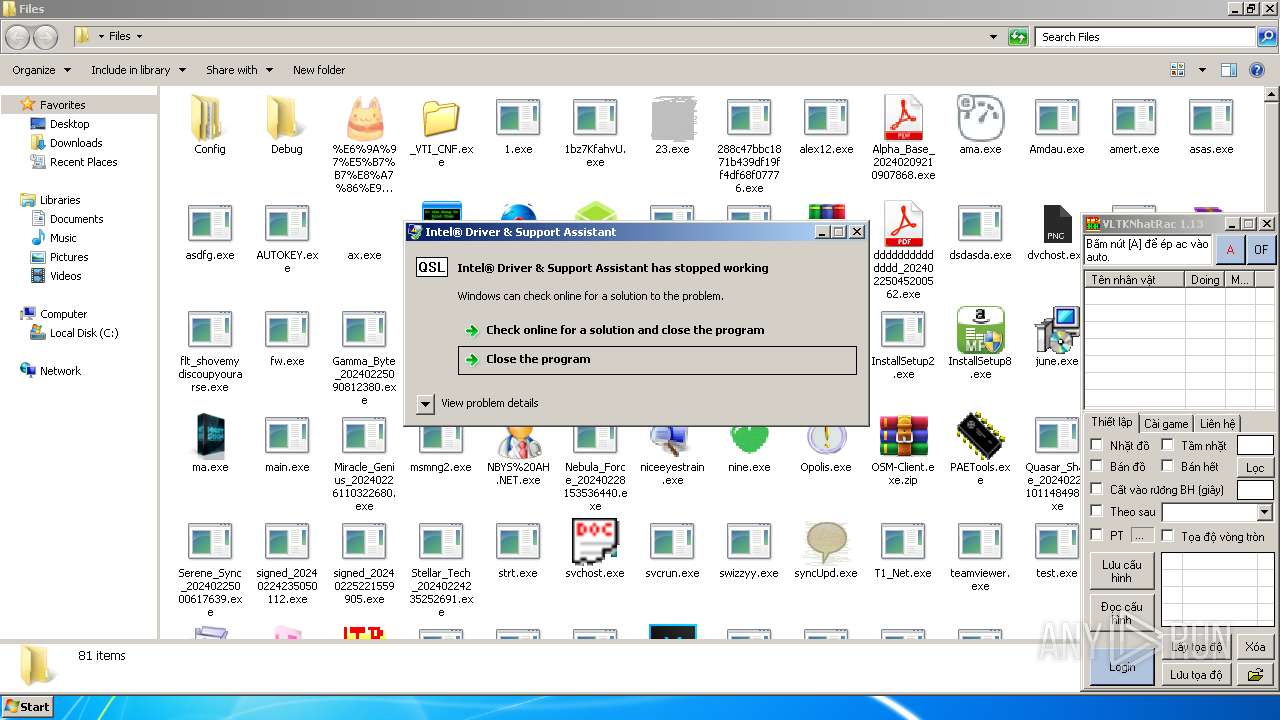Choose Close the program
This screenshot has width=1280, height=720.
pos(657,360)
